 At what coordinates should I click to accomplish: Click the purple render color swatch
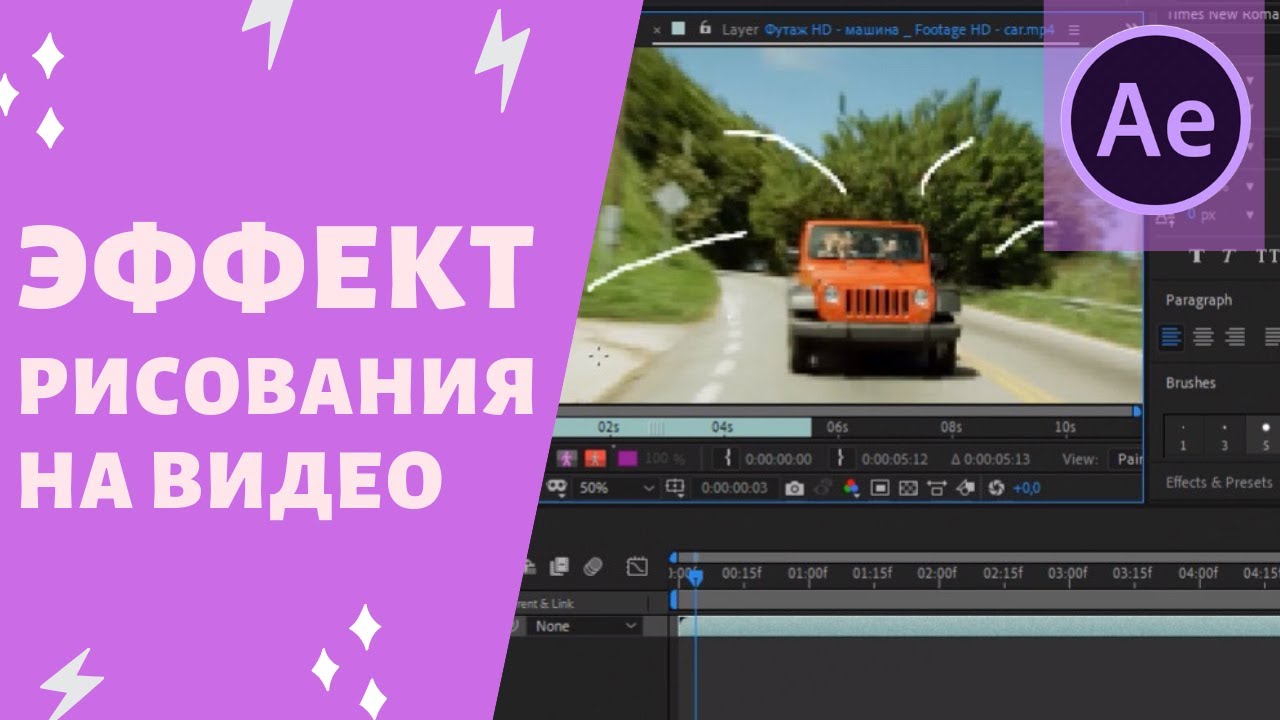click(627, 459)
